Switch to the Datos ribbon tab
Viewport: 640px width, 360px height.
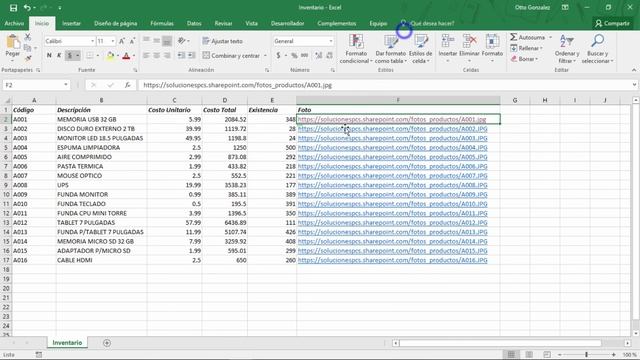click(x=194, y=23)
